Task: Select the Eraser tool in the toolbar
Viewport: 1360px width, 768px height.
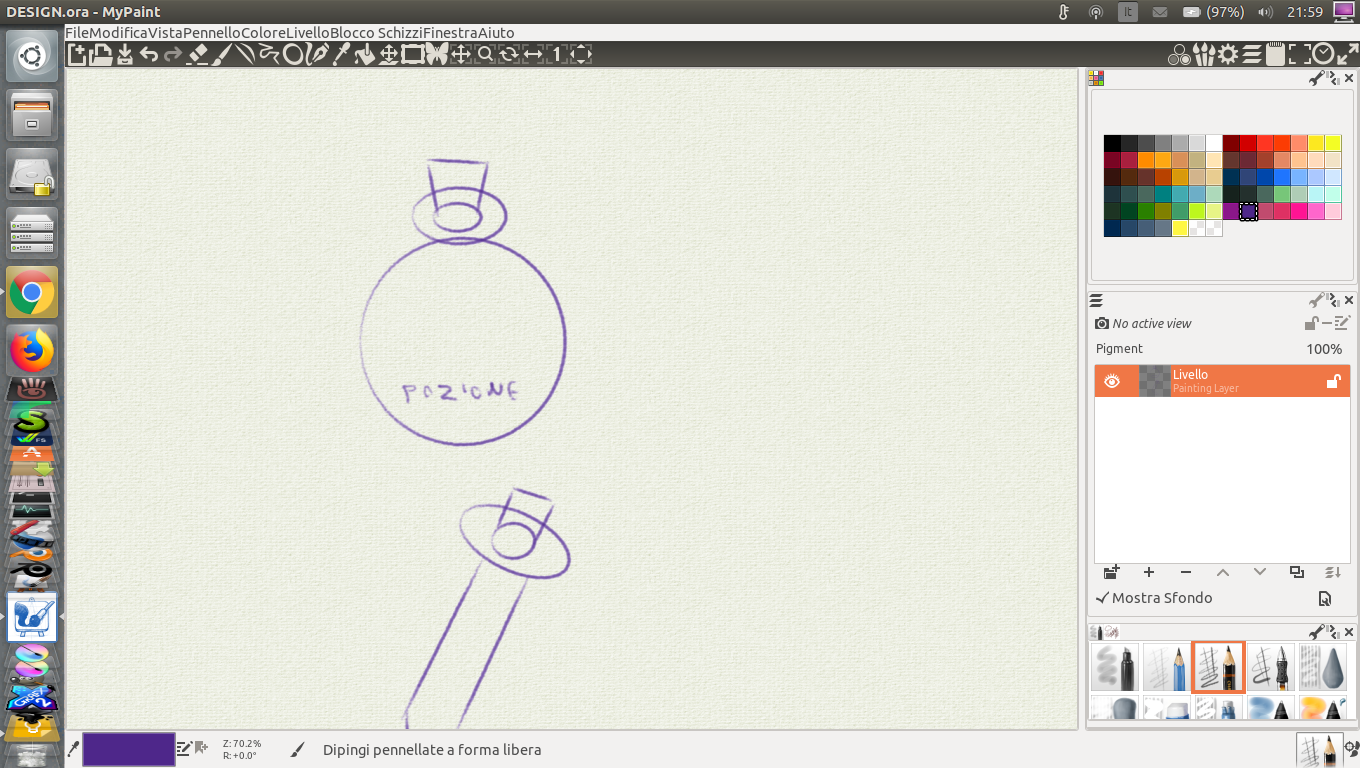Action: pyautogui.click(x=198, y=55)
